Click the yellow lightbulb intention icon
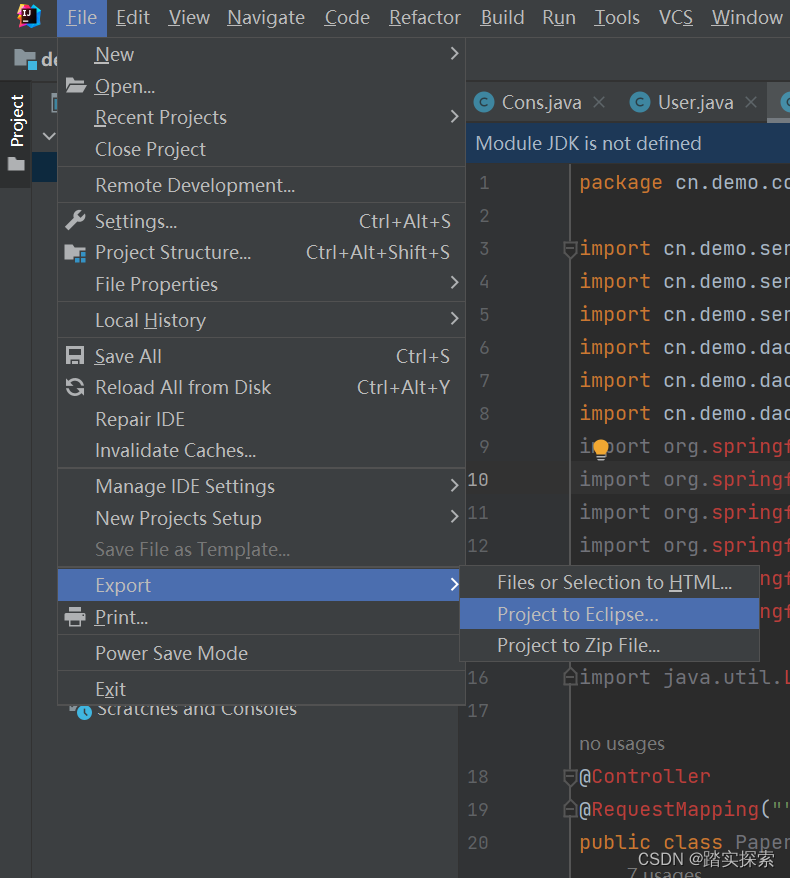The image size is (790, 878). pos(601,449)
